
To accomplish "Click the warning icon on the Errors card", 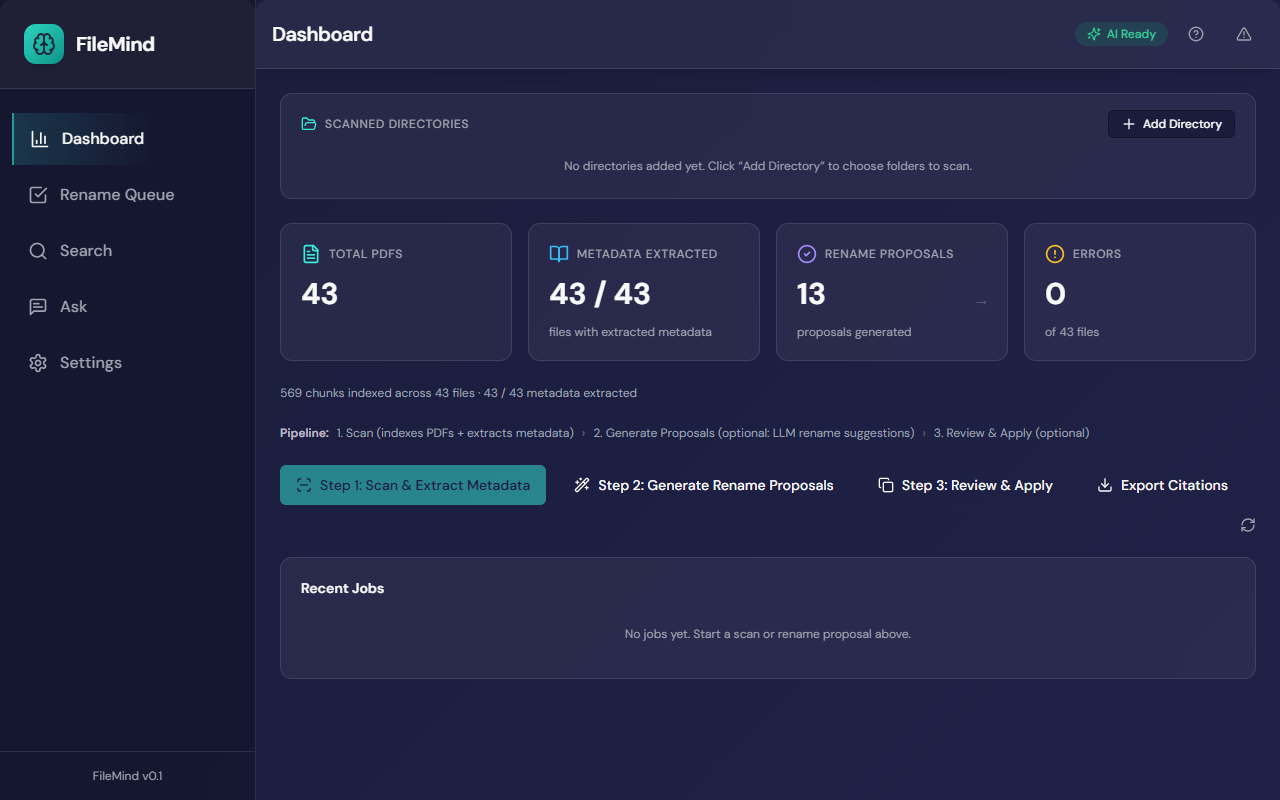I will (x=1054, y=253).
